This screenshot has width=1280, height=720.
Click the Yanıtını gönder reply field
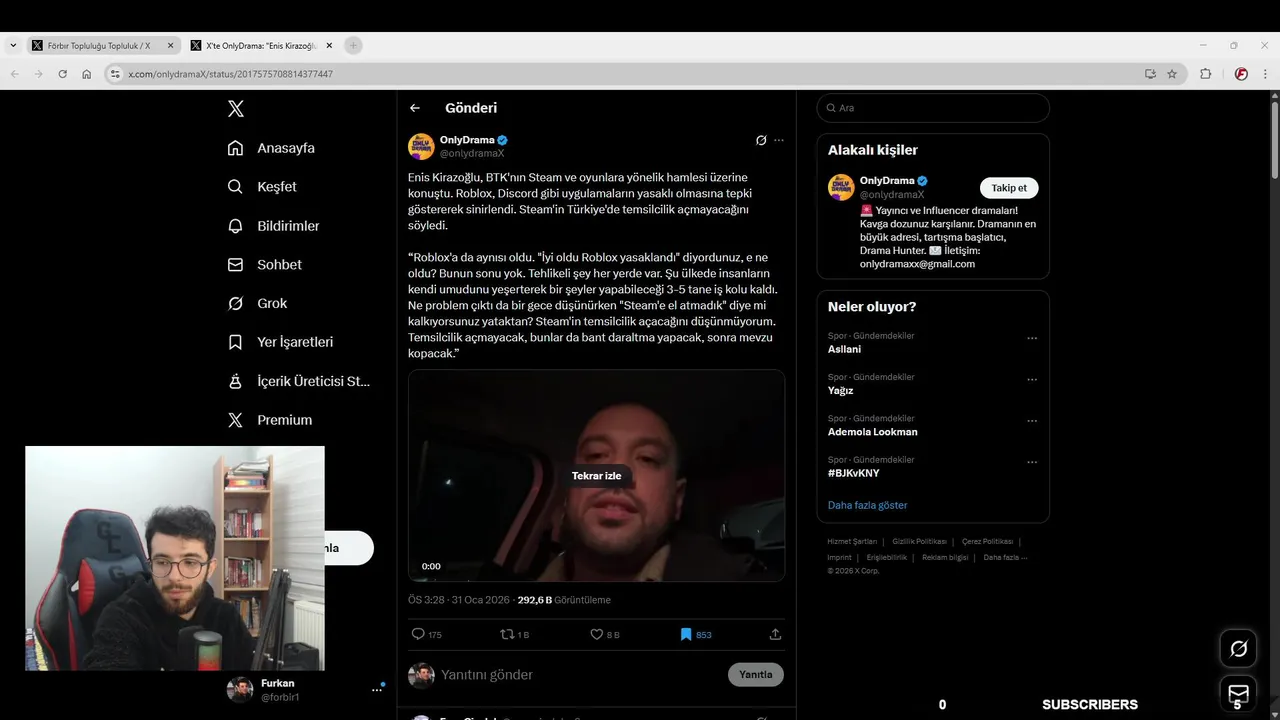(580, 675)
